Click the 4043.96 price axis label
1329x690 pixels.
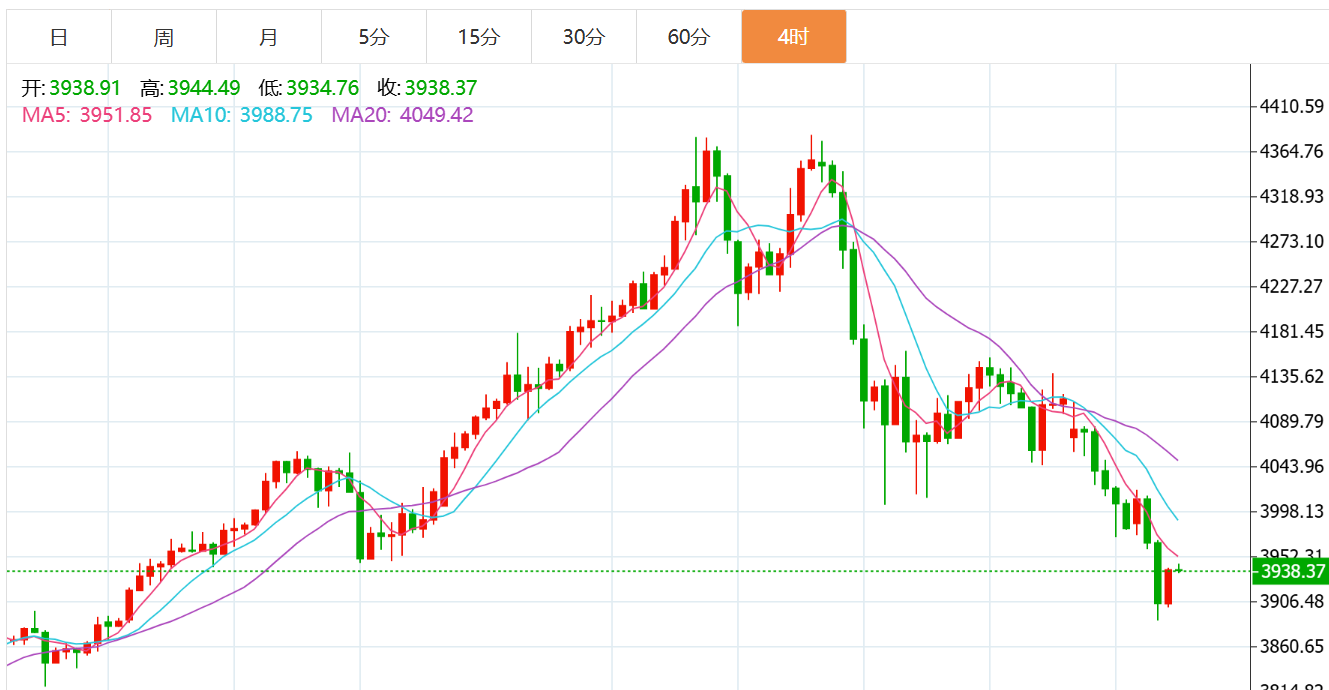point(1292,466)
